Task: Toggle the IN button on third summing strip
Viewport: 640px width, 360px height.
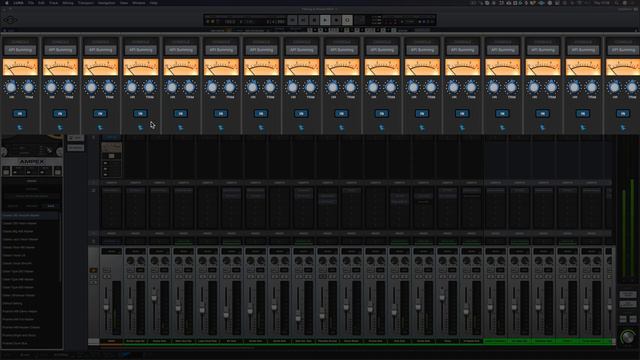Action: click(100, 113)
